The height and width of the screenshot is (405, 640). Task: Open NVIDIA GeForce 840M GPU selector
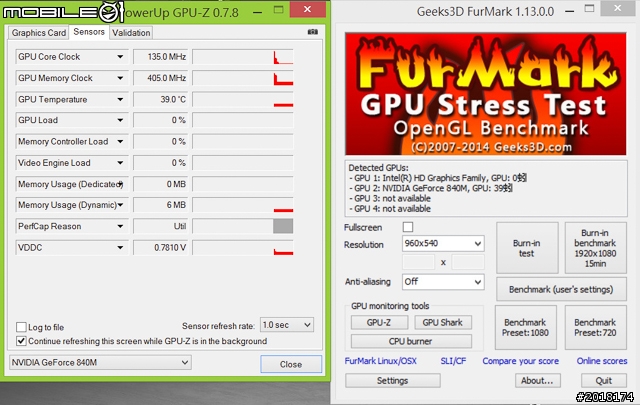[100, 362]
